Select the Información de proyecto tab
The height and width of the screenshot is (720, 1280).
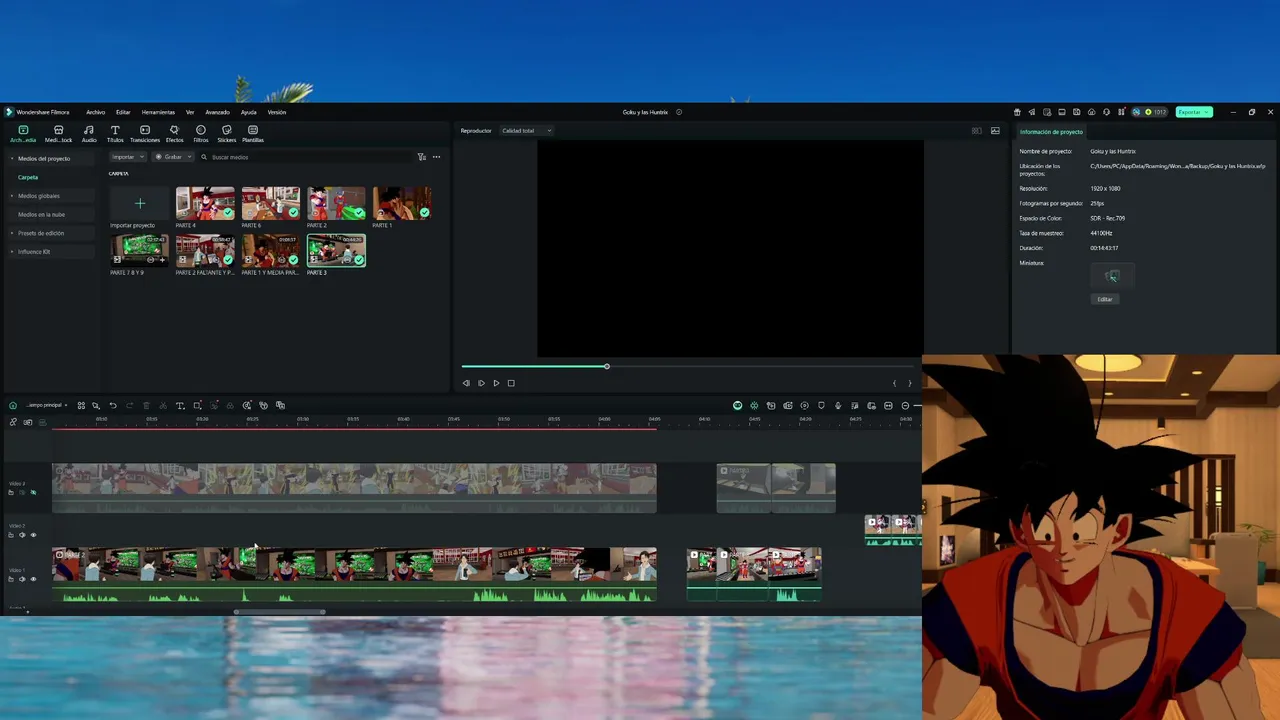(1051, 132)
